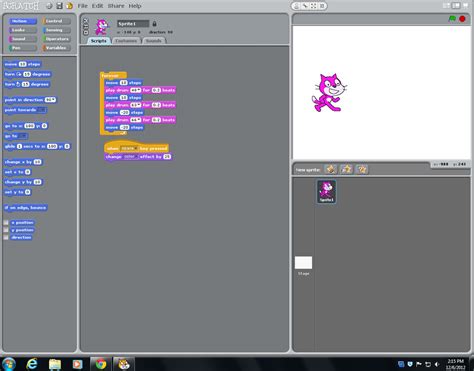Screen dimensions: 474x371
Task: Set rotation style to left-right flip
Action: coord(85,26)
